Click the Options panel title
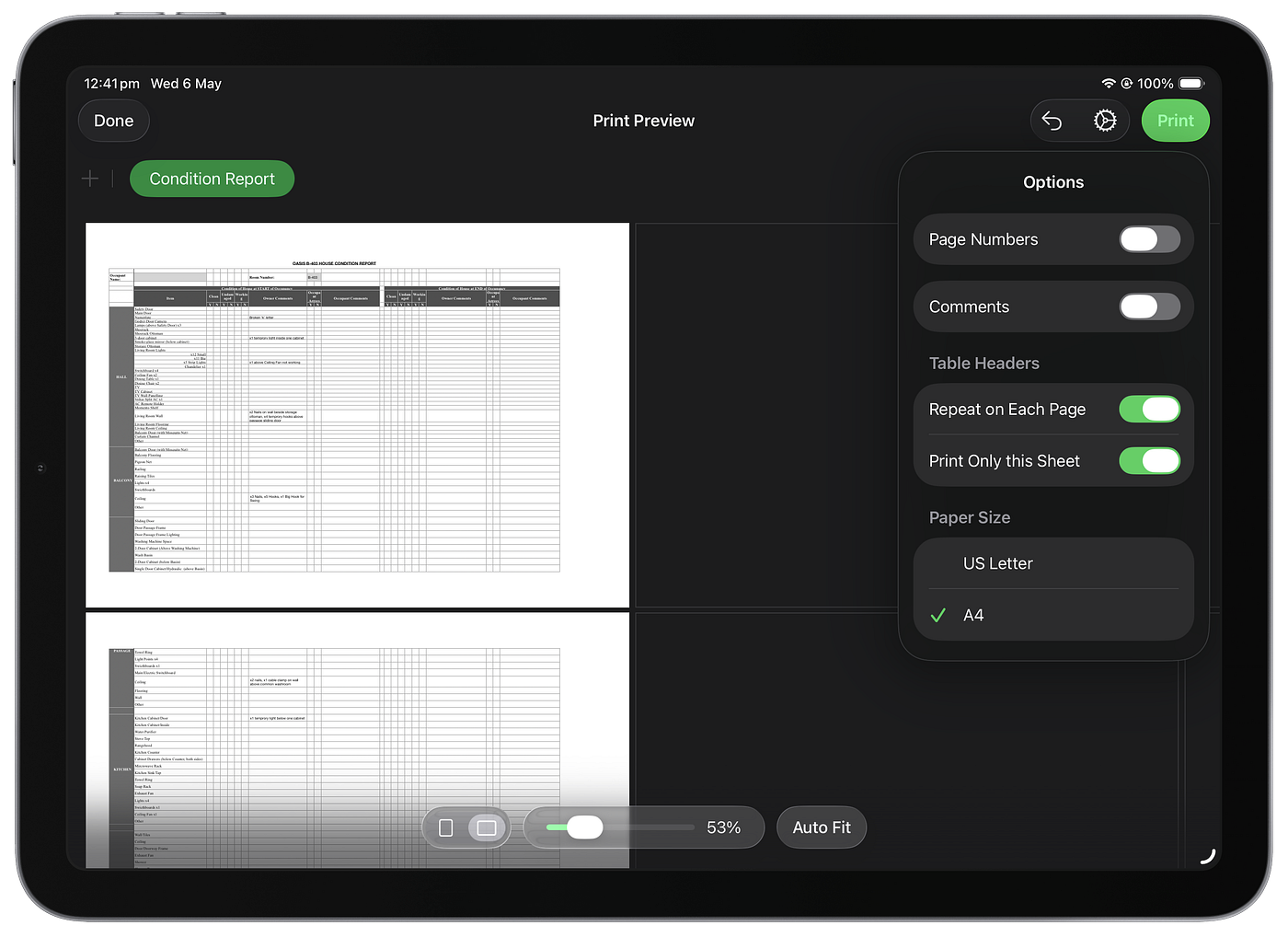 pos(1053,182)
